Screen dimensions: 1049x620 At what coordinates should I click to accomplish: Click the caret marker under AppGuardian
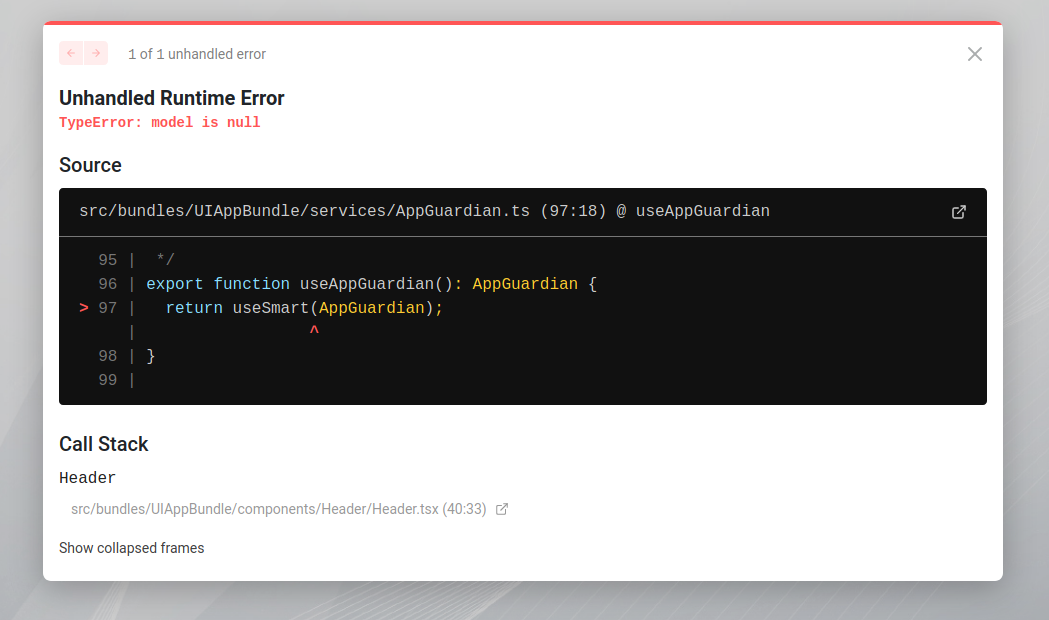[313, 331]
